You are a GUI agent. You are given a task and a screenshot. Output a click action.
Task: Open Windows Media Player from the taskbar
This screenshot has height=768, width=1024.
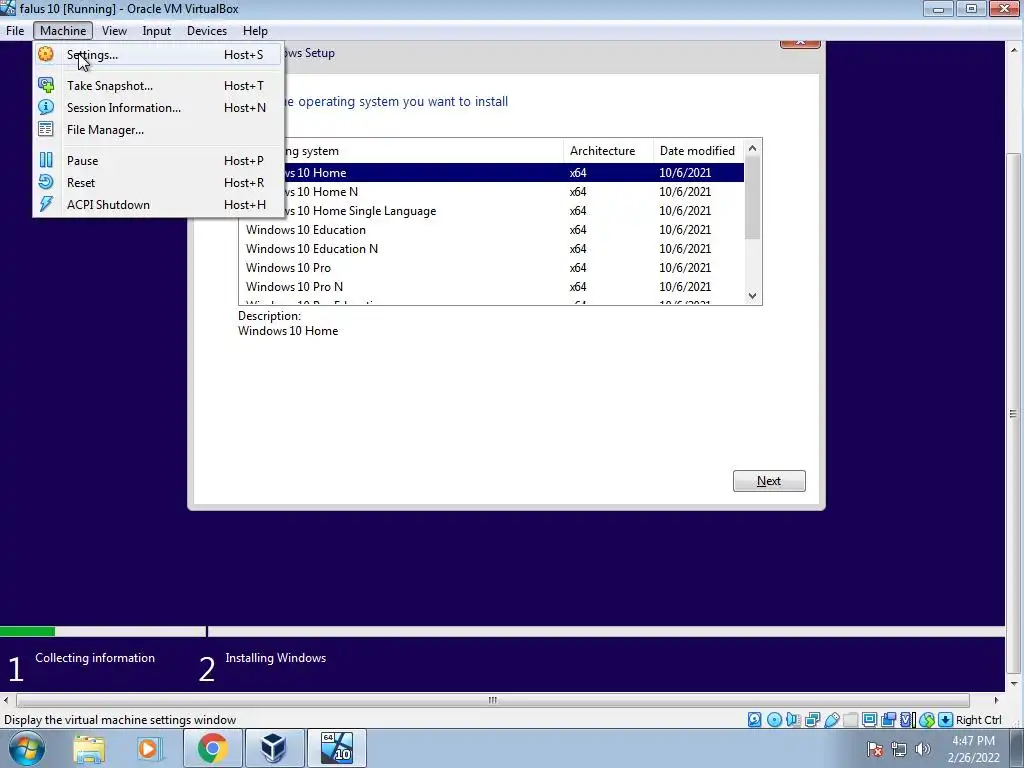tap(149, 748)
